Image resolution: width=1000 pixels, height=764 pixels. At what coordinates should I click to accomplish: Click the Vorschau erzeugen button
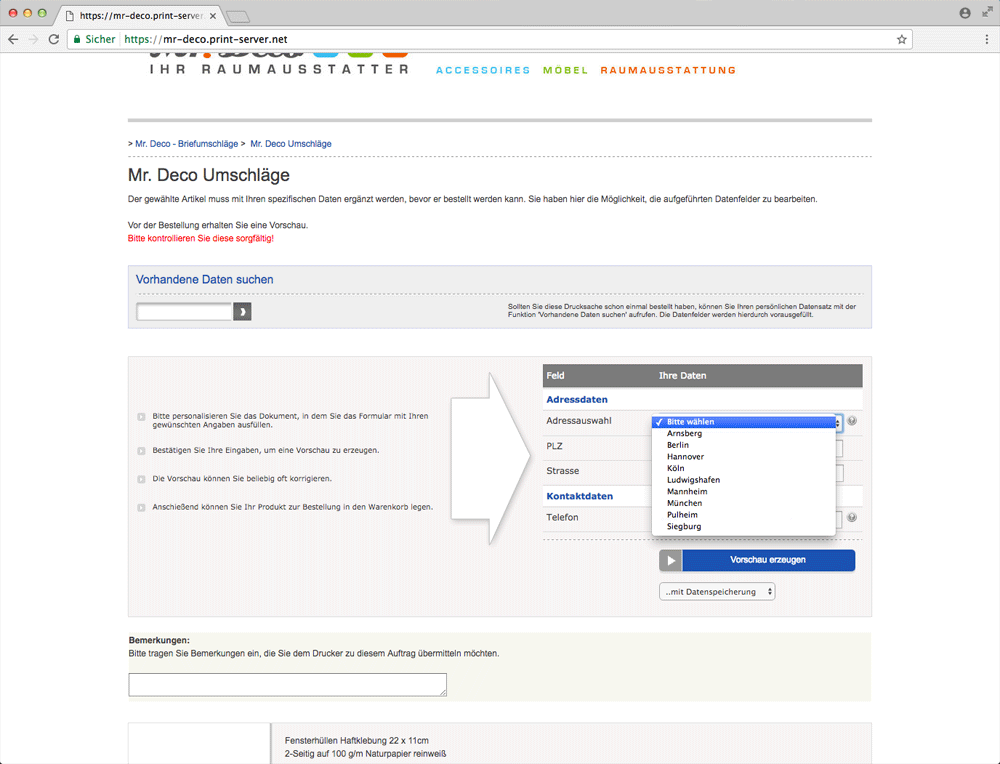coord(768,561)
